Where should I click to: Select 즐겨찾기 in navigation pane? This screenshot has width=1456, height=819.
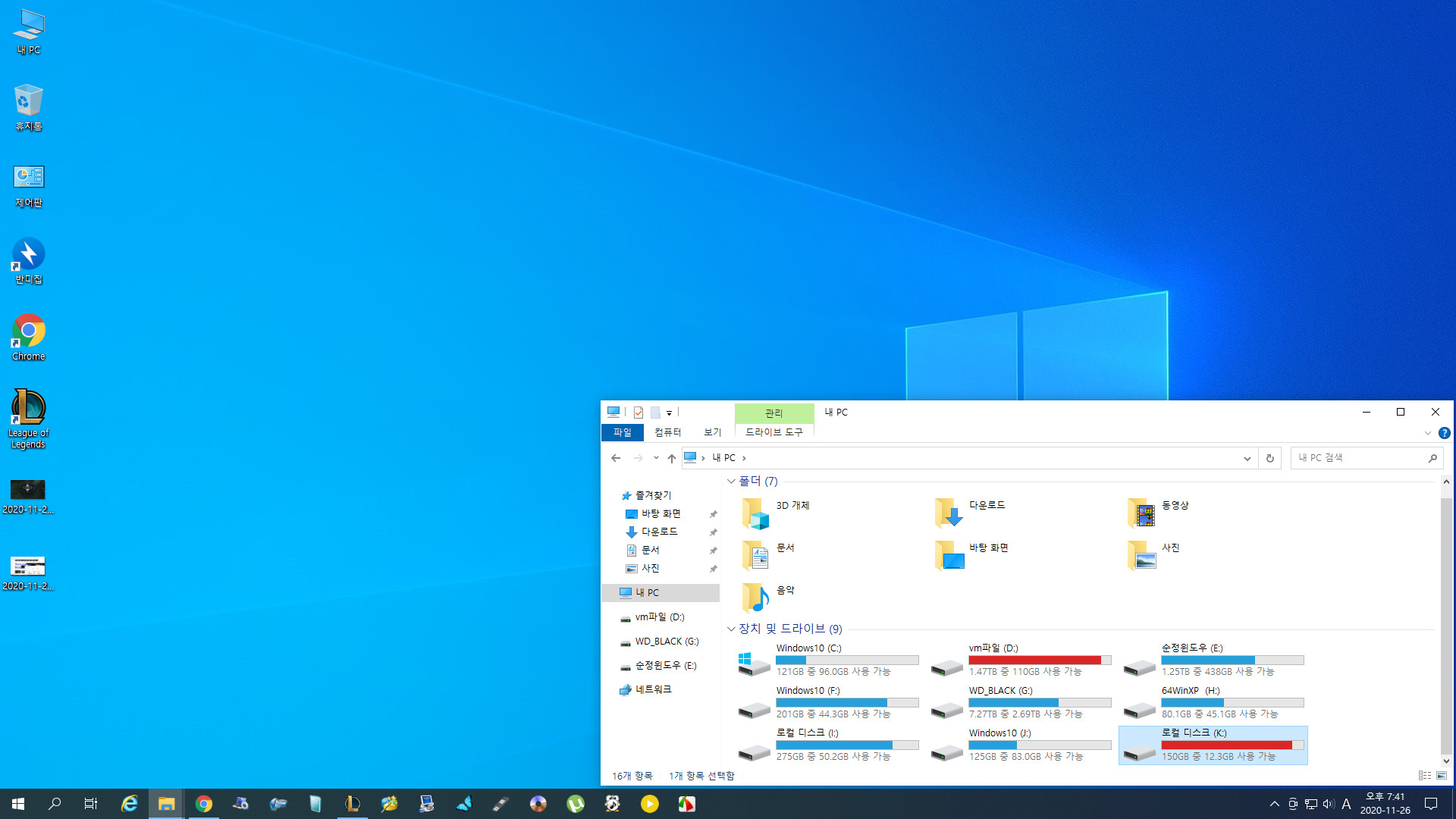(646, 495)
